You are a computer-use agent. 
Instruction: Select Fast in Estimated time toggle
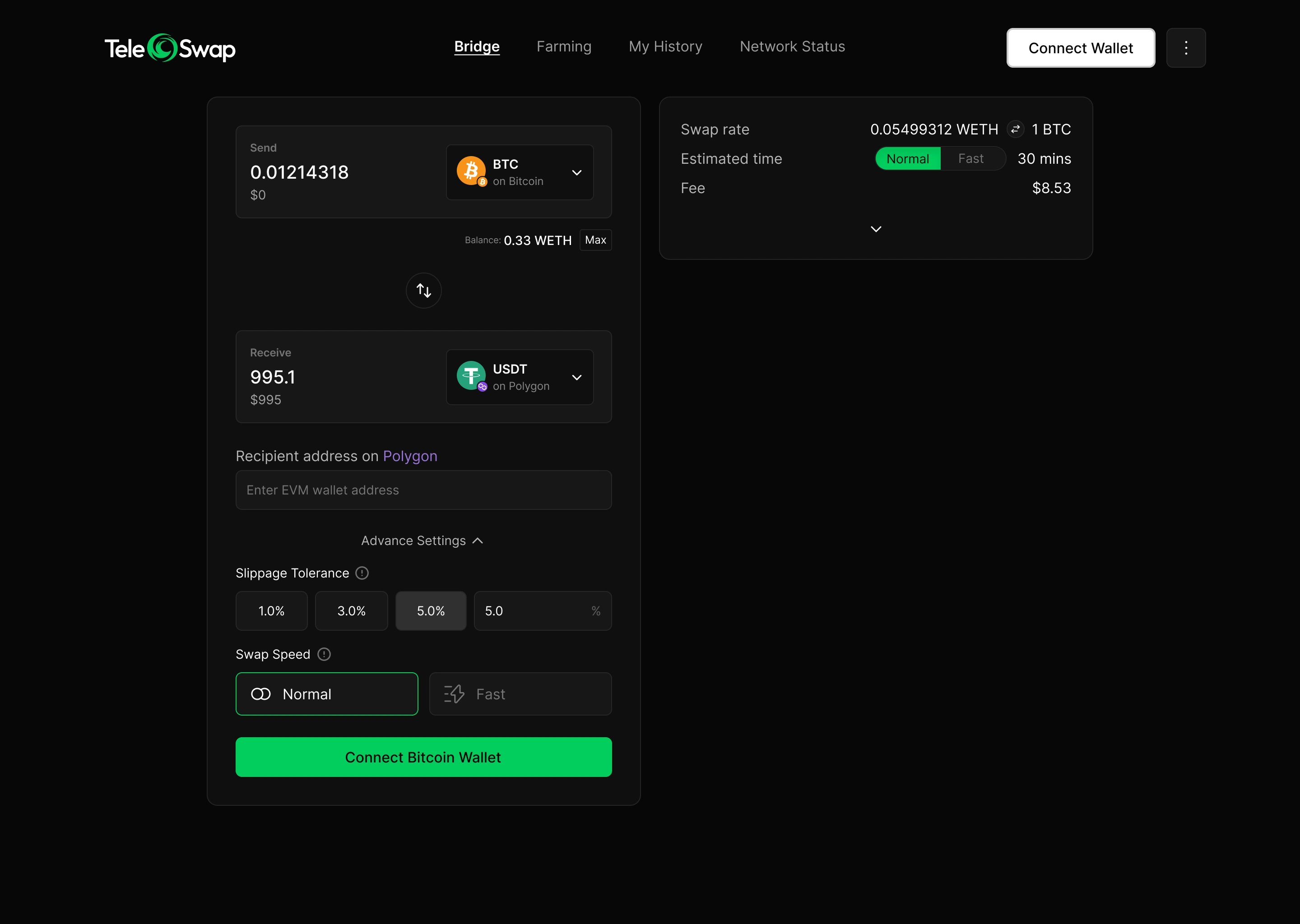[x=970, y=159]
